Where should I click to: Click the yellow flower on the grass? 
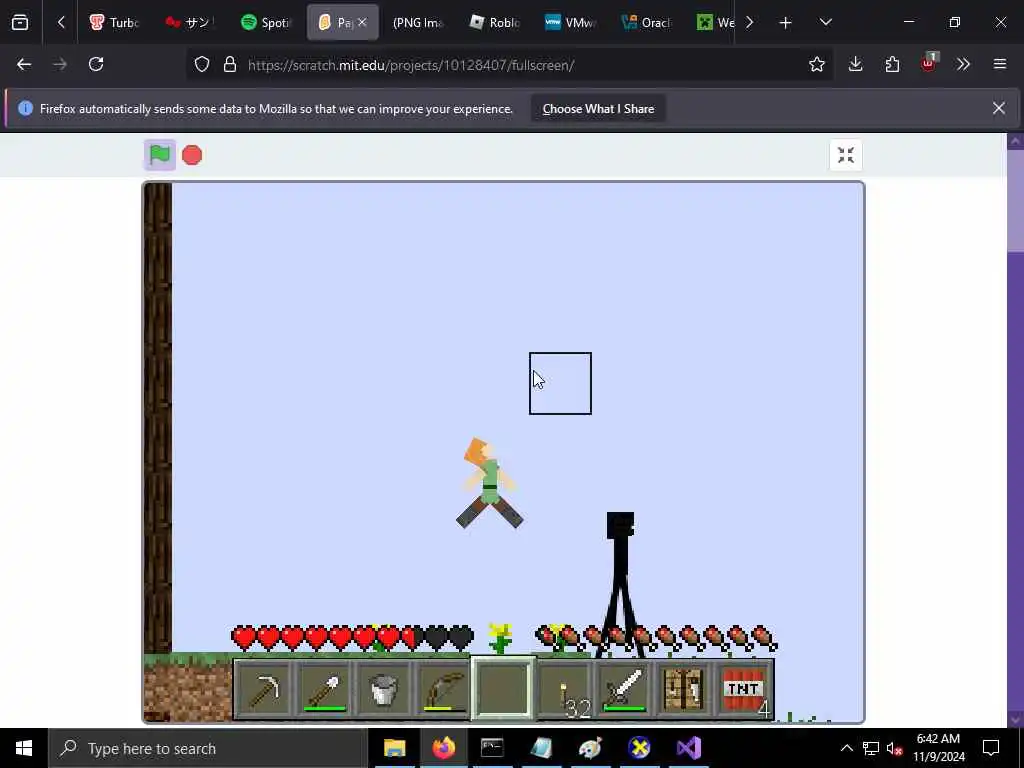coord(500,638)
